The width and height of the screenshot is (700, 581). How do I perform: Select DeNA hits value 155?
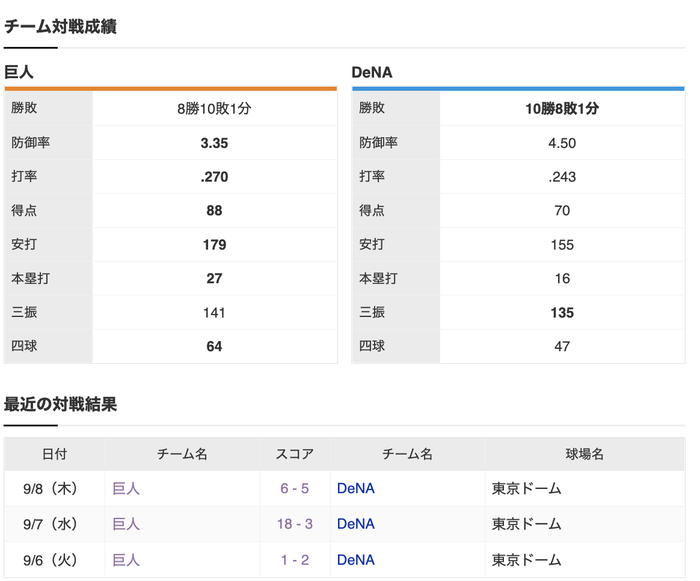point(562,245)
